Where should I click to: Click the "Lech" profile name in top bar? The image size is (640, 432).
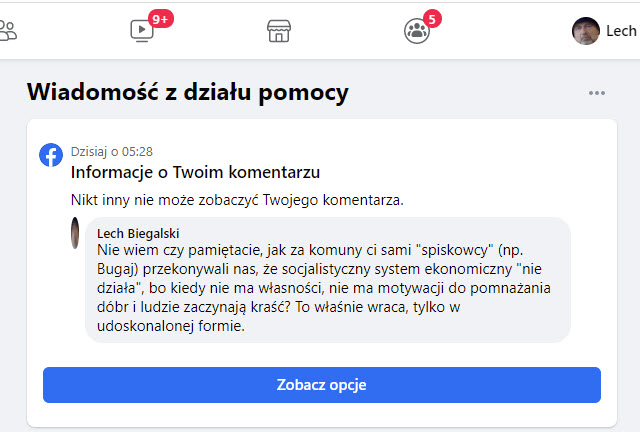coord(621,31)
